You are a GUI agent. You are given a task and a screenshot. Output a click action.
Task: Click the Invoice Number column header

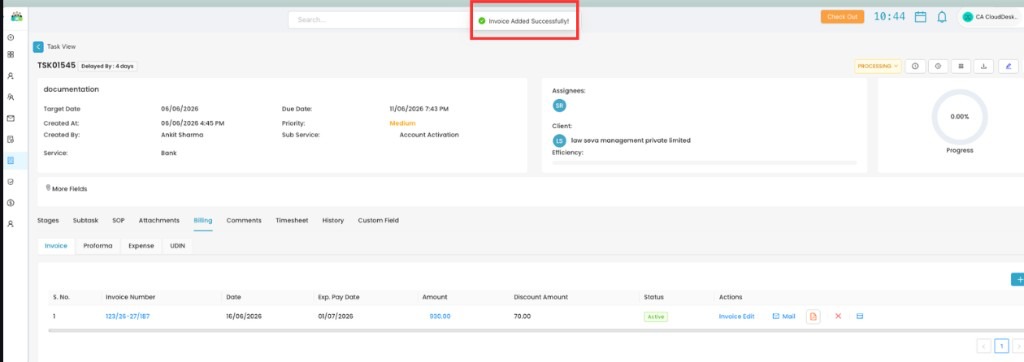(130, 297)
